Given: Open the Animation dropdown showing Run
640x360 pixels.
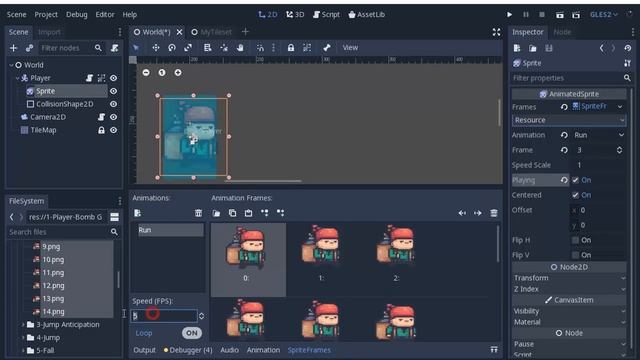Looking at the screenshot, I should pos(598,135).
